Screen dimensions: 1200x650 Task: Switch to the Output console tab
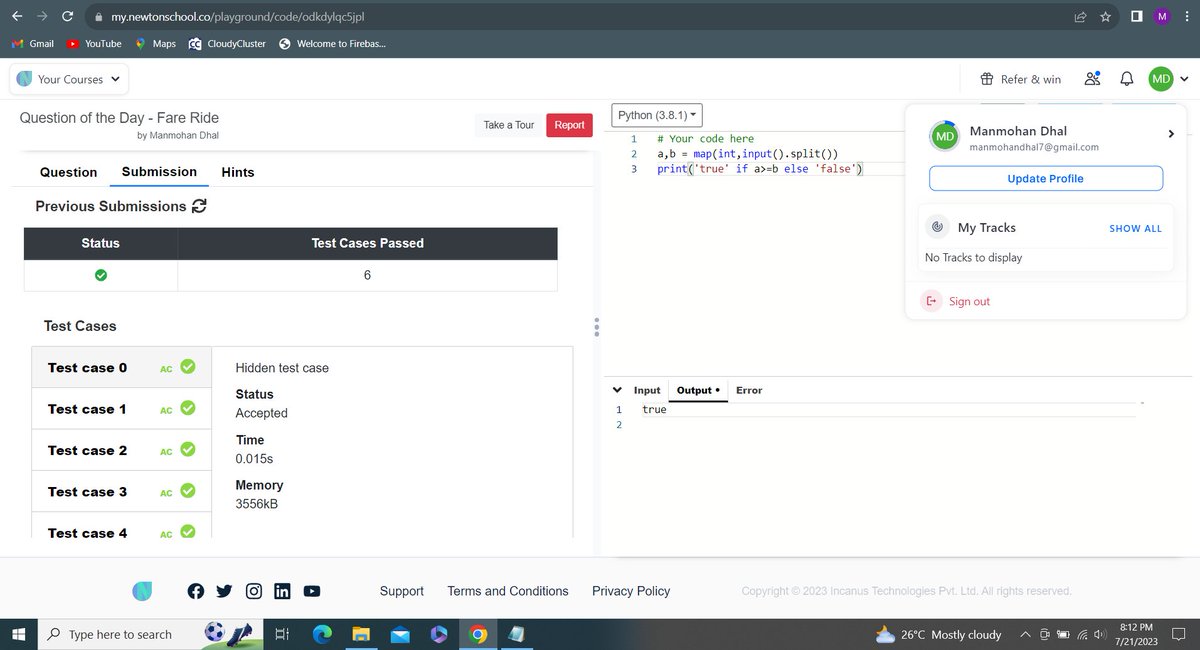[698, 390]
